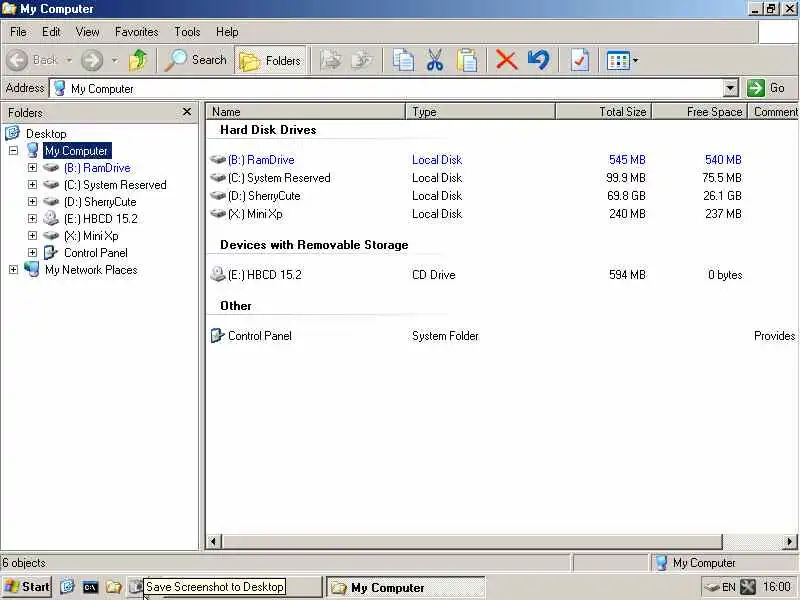The width and height of the screenshot is (800, 600).
Task: Open the Forward history dropdown arrow
Action: point(115,60)
